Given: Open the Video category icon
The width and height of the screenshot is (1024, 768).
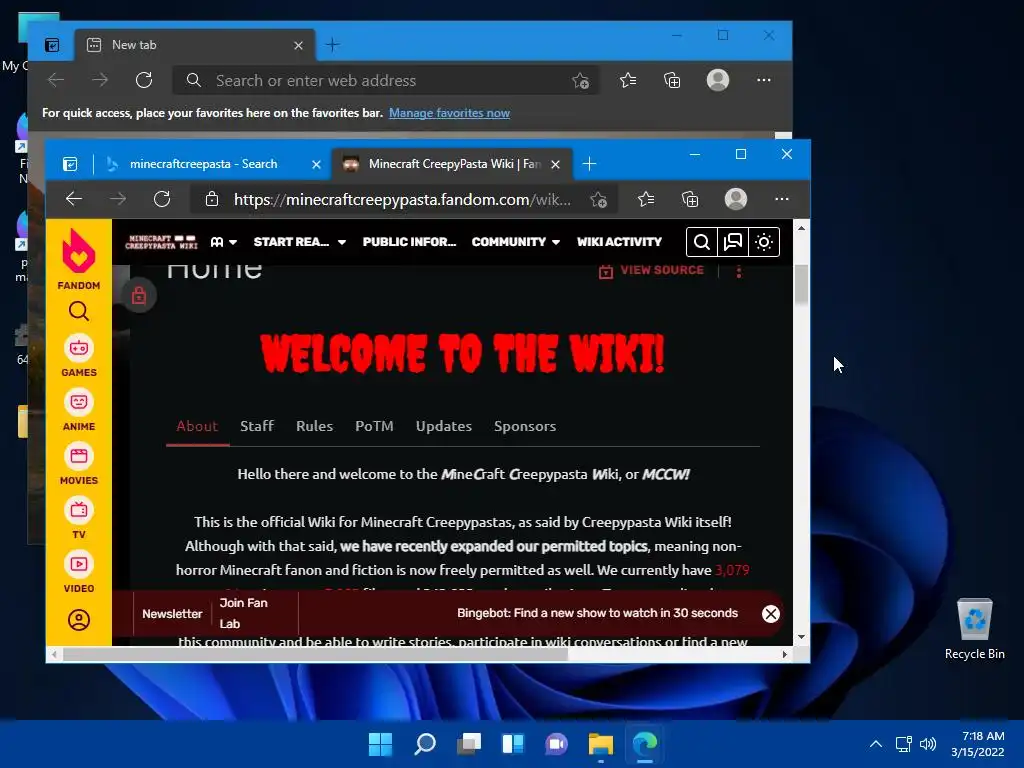Looking at the screenshot, I should click(79, 564).
